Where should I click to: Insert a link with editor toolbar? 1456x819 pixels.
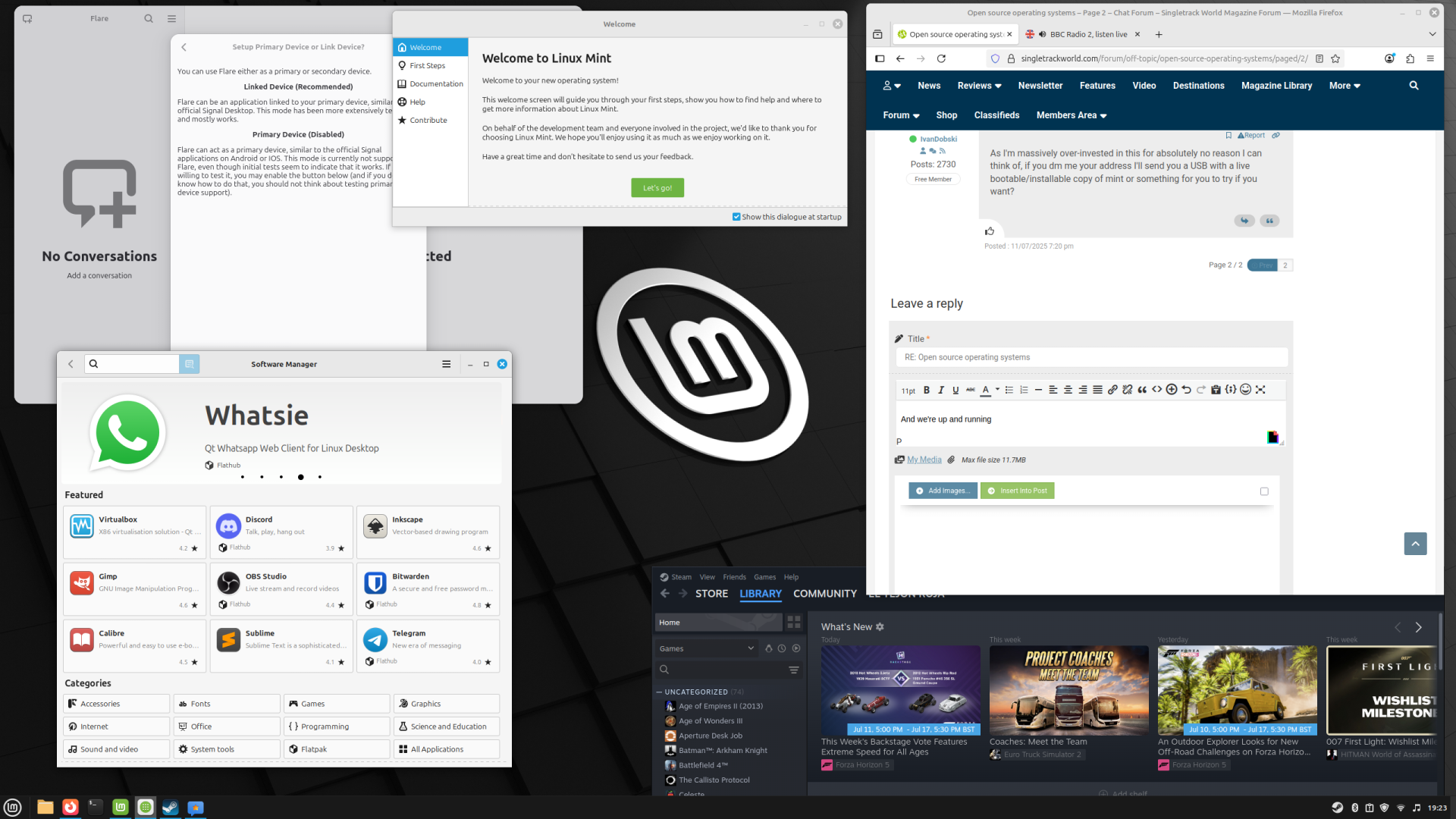[1112, 390]
